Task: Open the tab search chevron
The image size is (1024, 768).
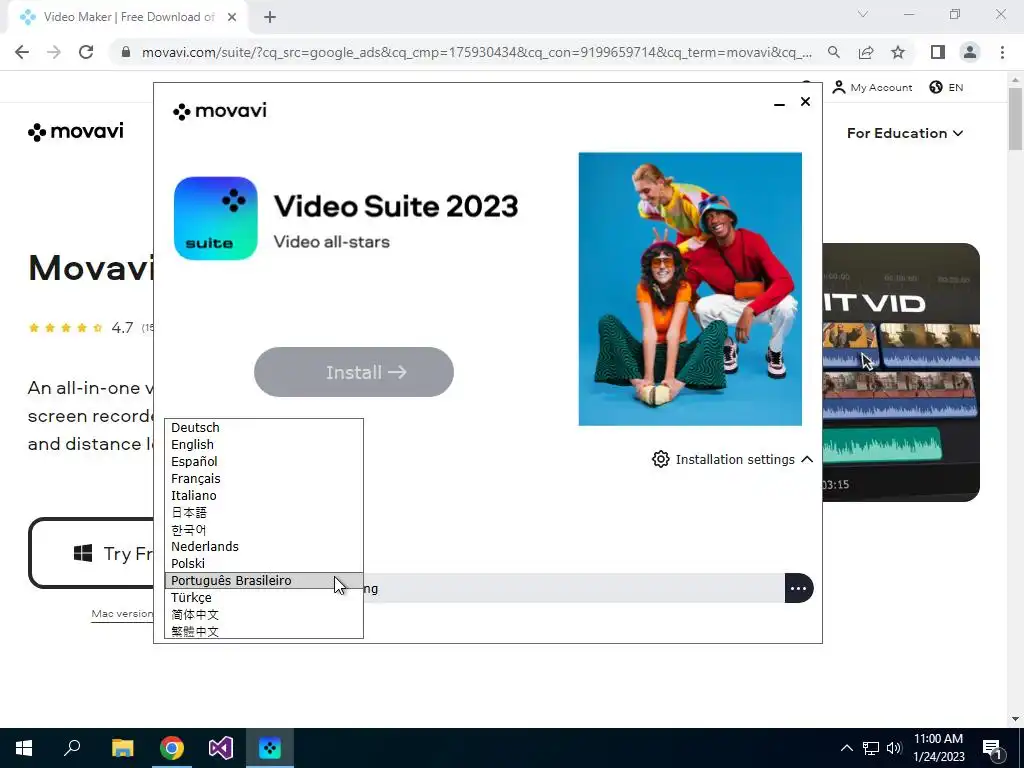Action: 863,14
